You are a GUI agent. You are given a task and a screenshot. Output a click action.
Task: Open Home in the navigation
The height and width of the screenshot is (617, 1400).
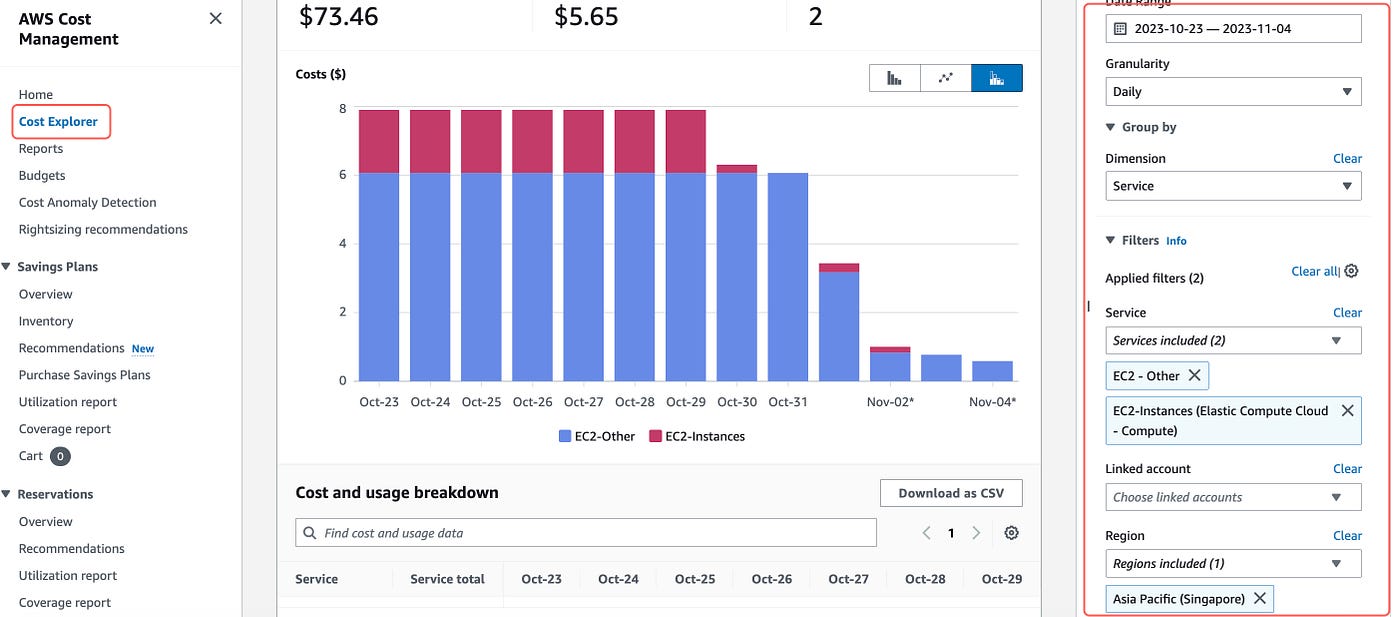point(36,94)
